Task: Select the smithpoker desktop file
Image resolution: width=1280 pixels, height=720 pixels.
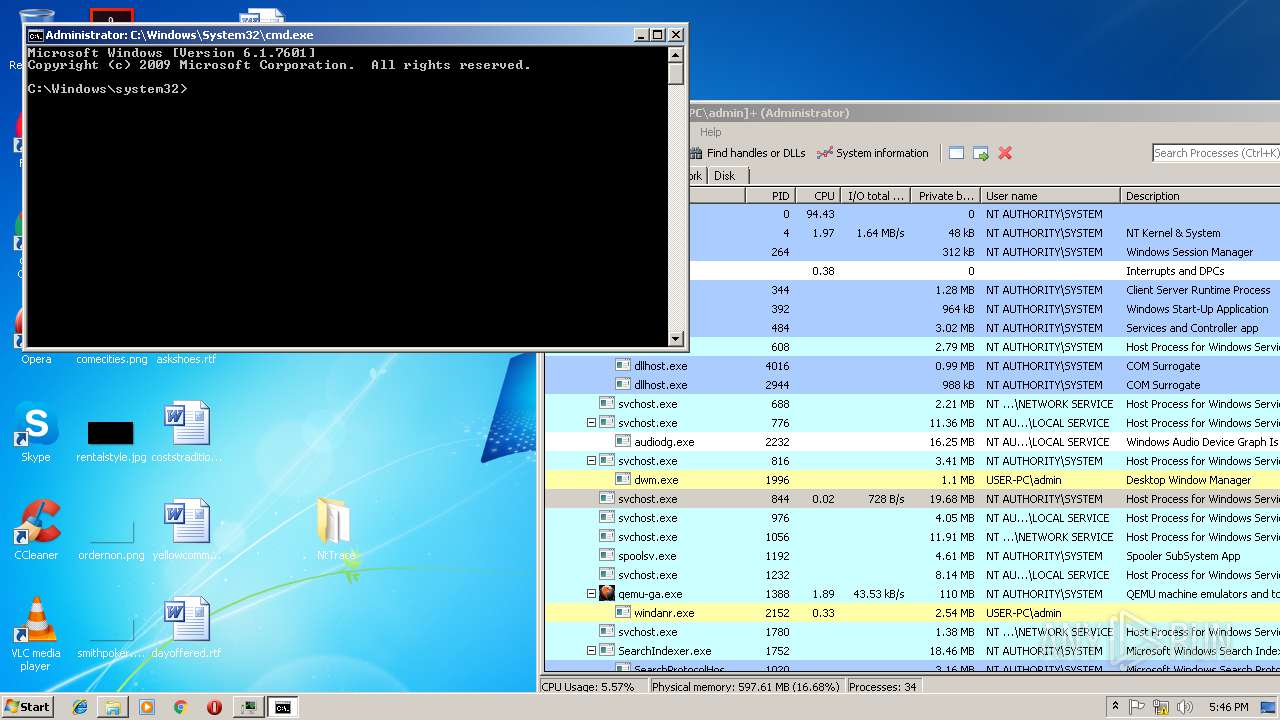Action: click(x=111, y=629)
